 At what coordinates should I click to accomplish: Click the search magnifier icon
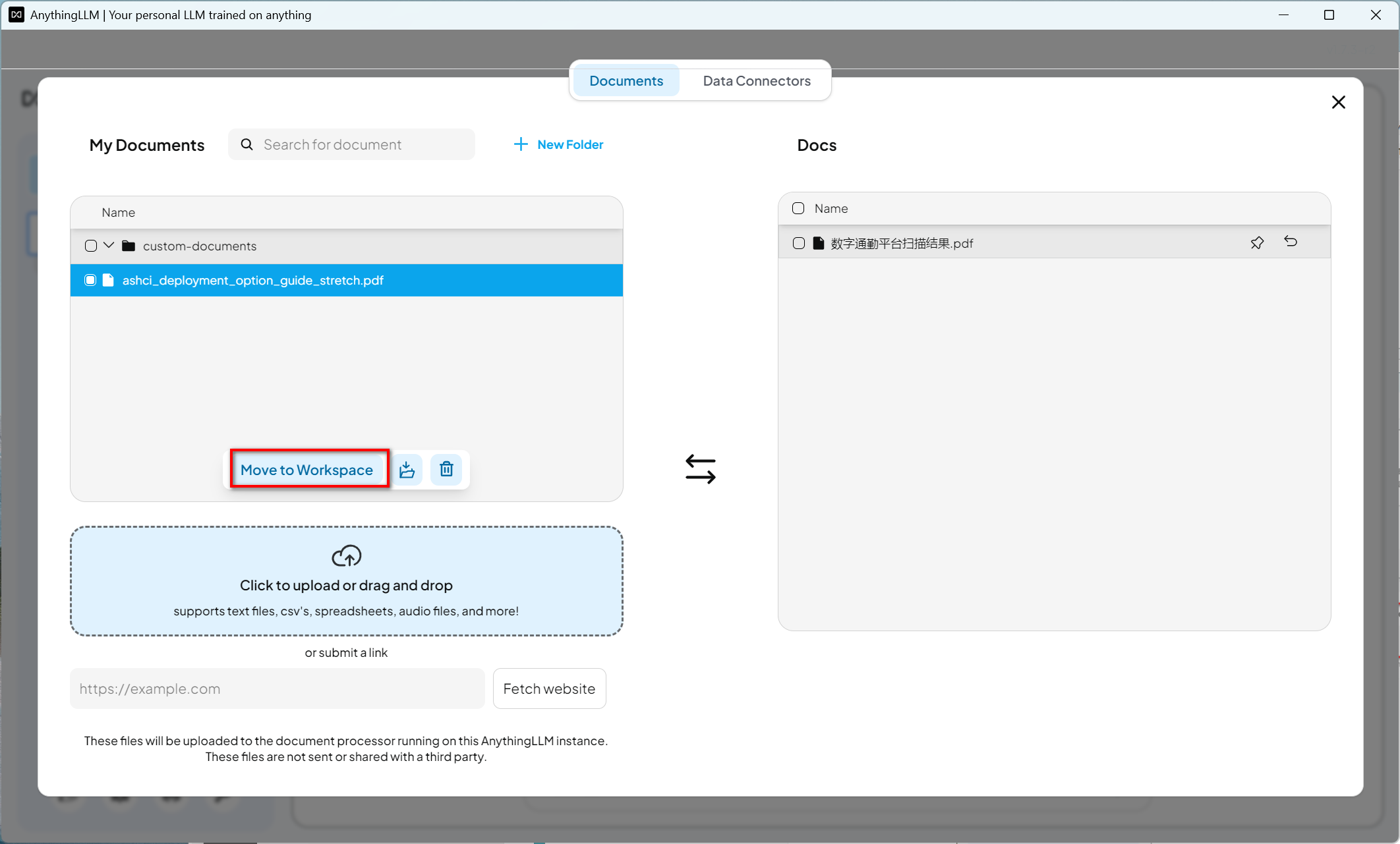coord(247,144)
